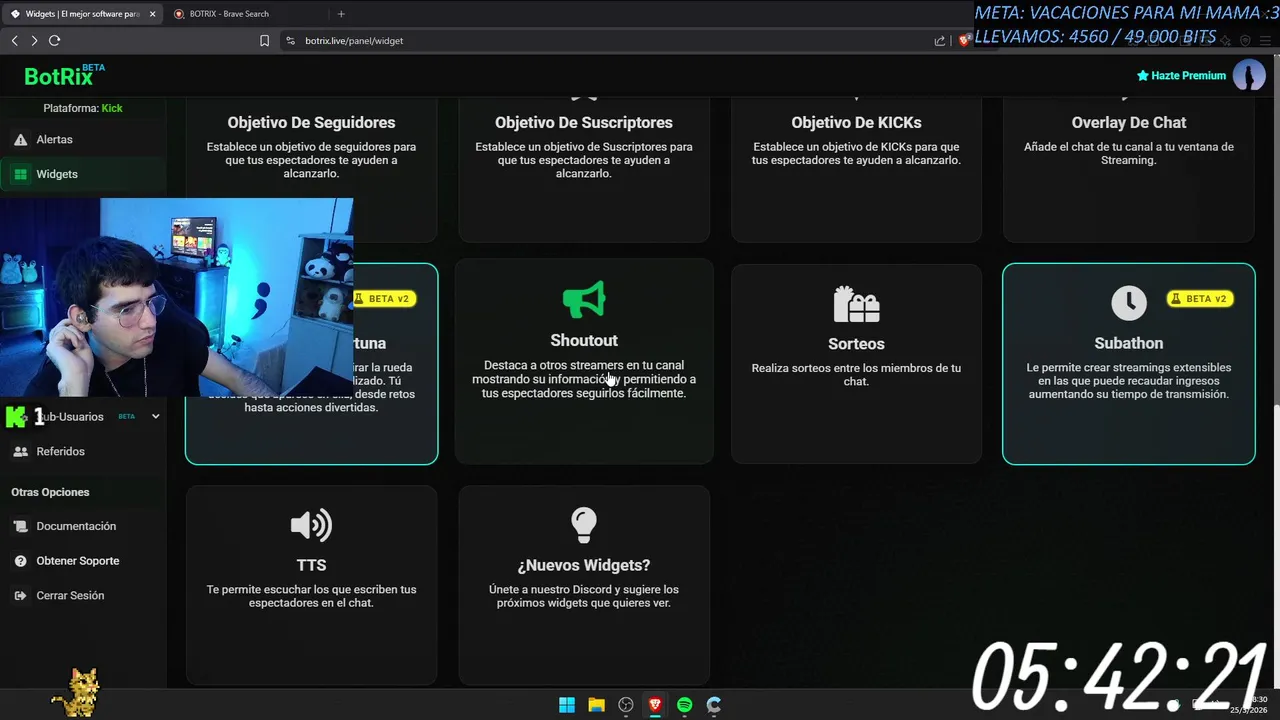Image resolution: width=1280 pixels, height=720 pixels.
Task: Click the share icon in the address bar
Action: pyautogui.click(x=940, y=41)
